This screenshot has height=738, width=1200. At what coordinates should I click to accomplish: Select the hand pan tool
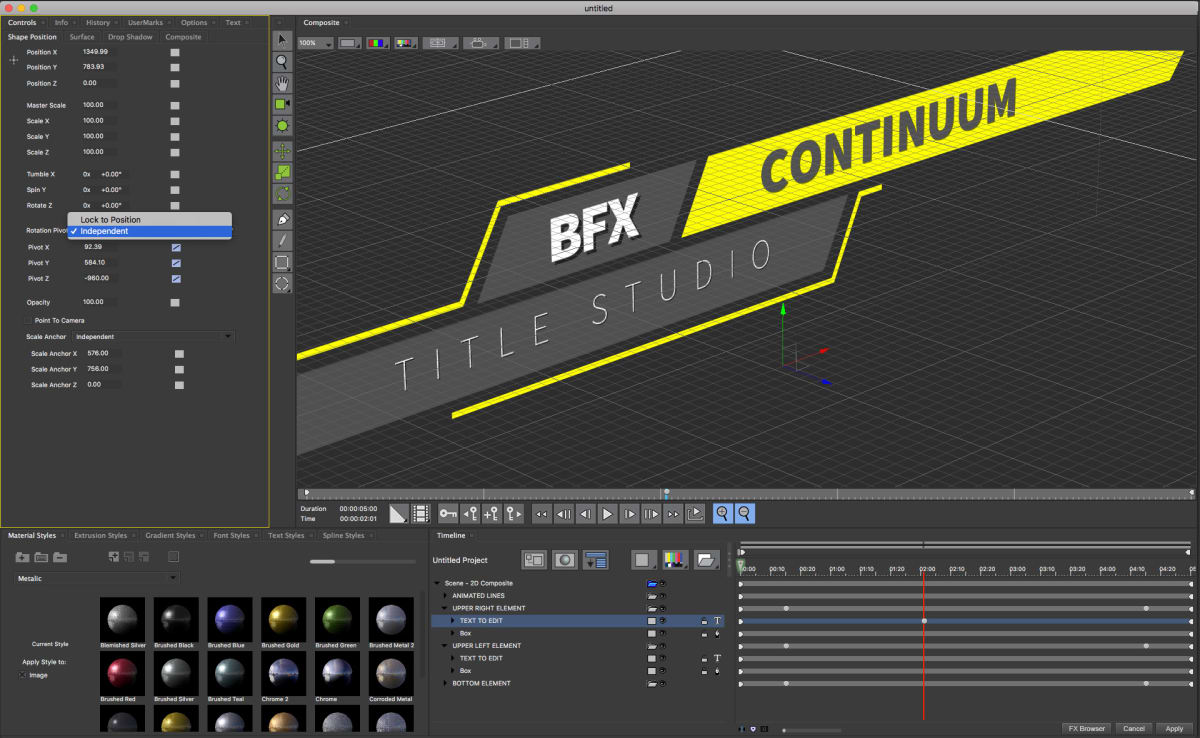(x=282, y=82)
